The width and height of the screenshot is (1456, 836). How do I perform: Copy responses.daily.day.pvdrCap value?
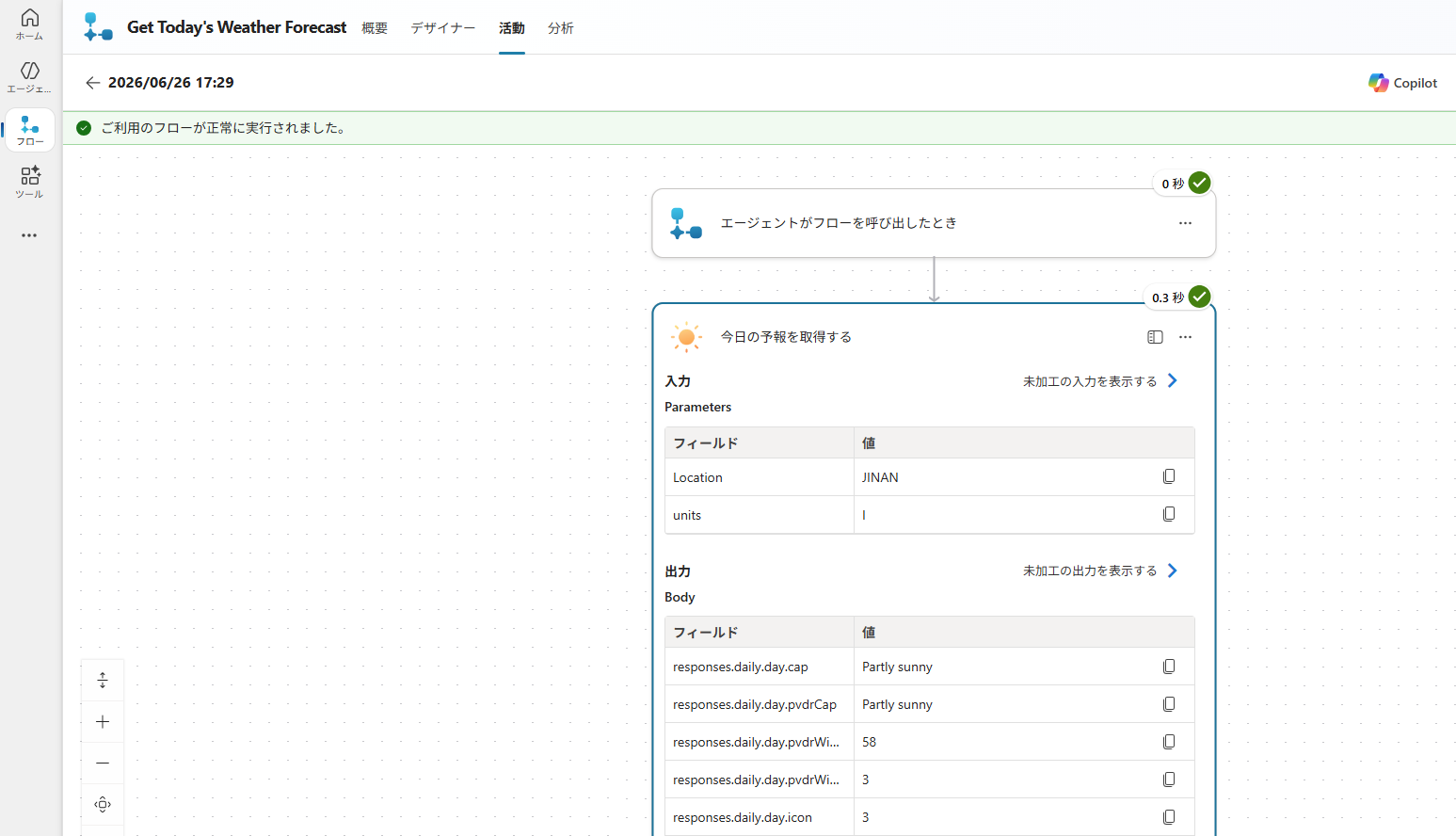[1169, 704]
